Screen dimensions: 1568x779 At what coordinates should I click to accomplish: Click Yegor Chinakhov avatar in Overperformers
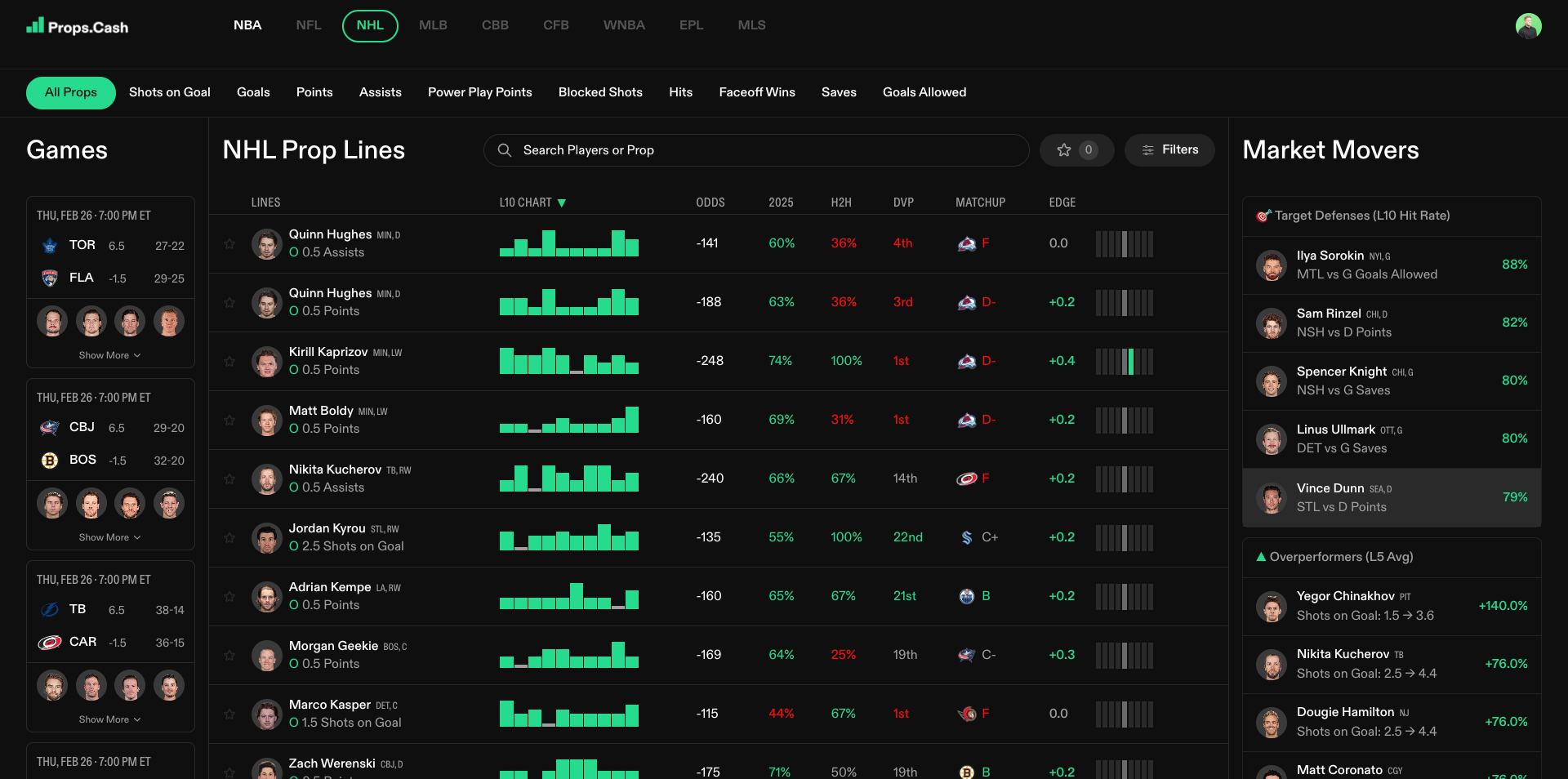click(1272, 606)
